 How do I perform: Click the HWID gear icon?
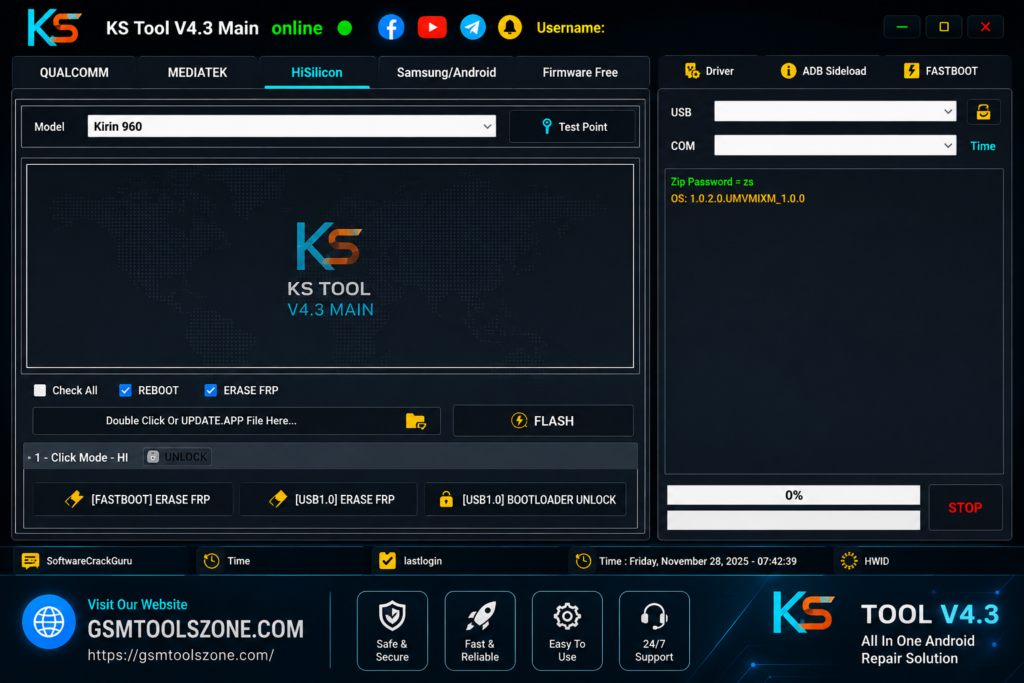point(849,561)
